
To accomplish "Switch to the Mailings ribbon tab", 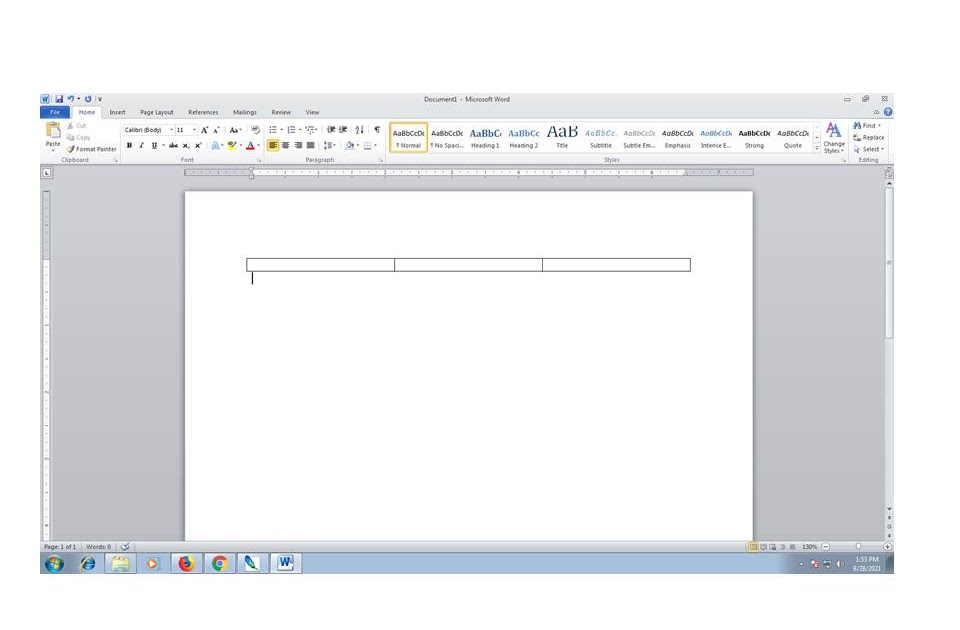I will 245,112.
